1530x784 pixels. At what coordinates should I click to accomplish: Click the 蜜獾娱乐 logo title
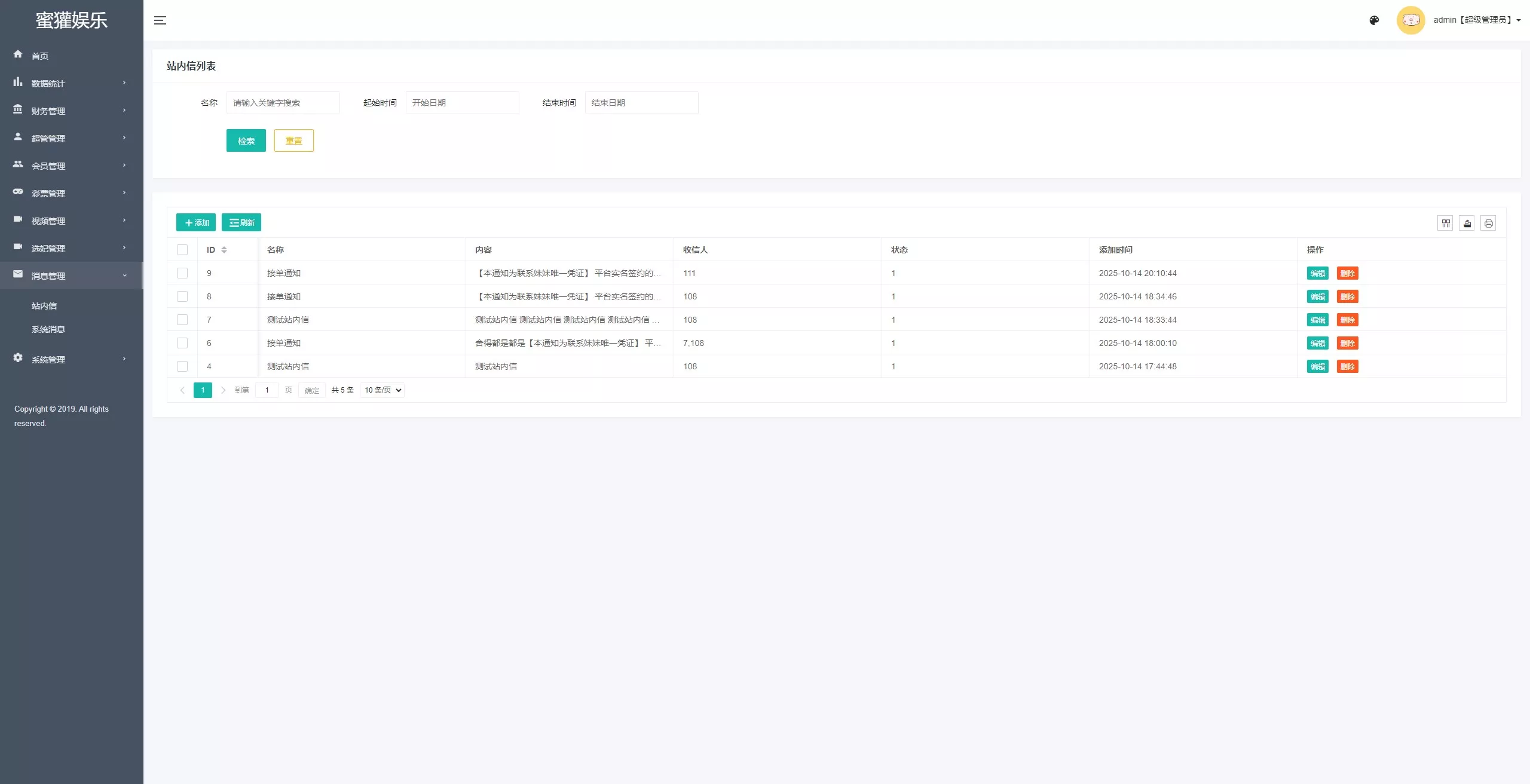72,20
